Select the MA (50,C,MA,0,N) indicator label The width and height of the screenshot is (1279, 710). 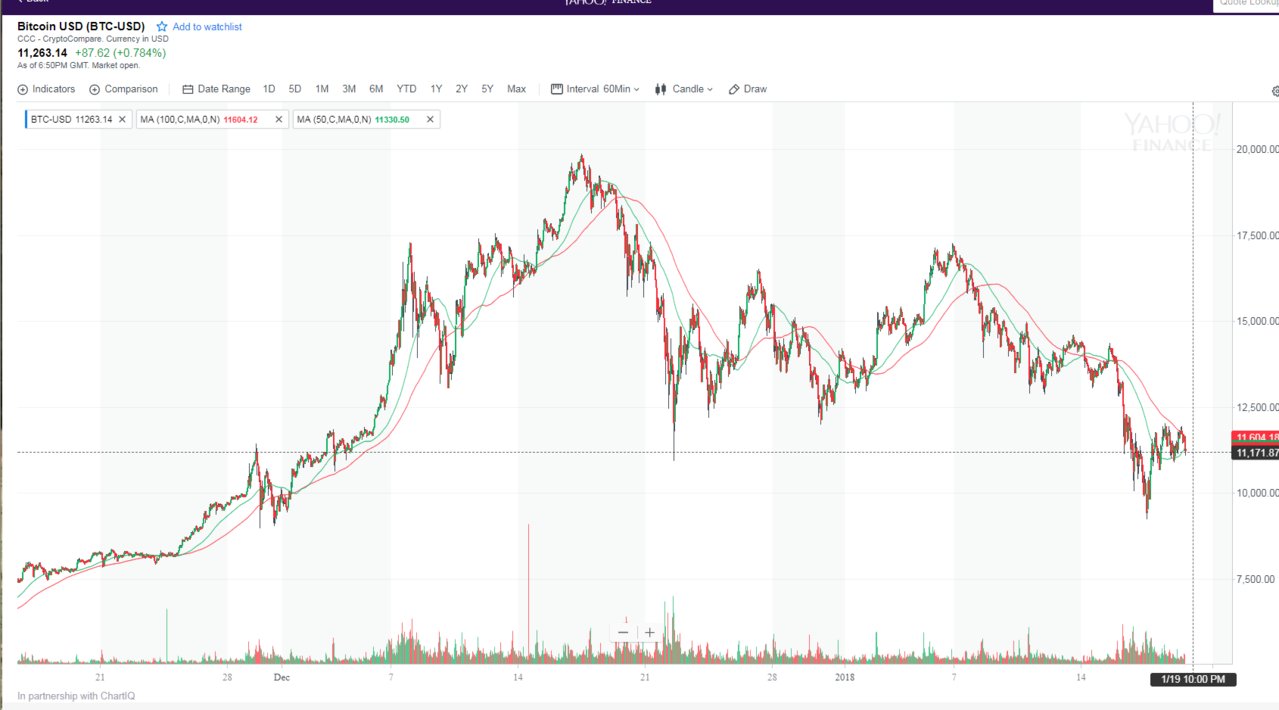coord(353,119)
